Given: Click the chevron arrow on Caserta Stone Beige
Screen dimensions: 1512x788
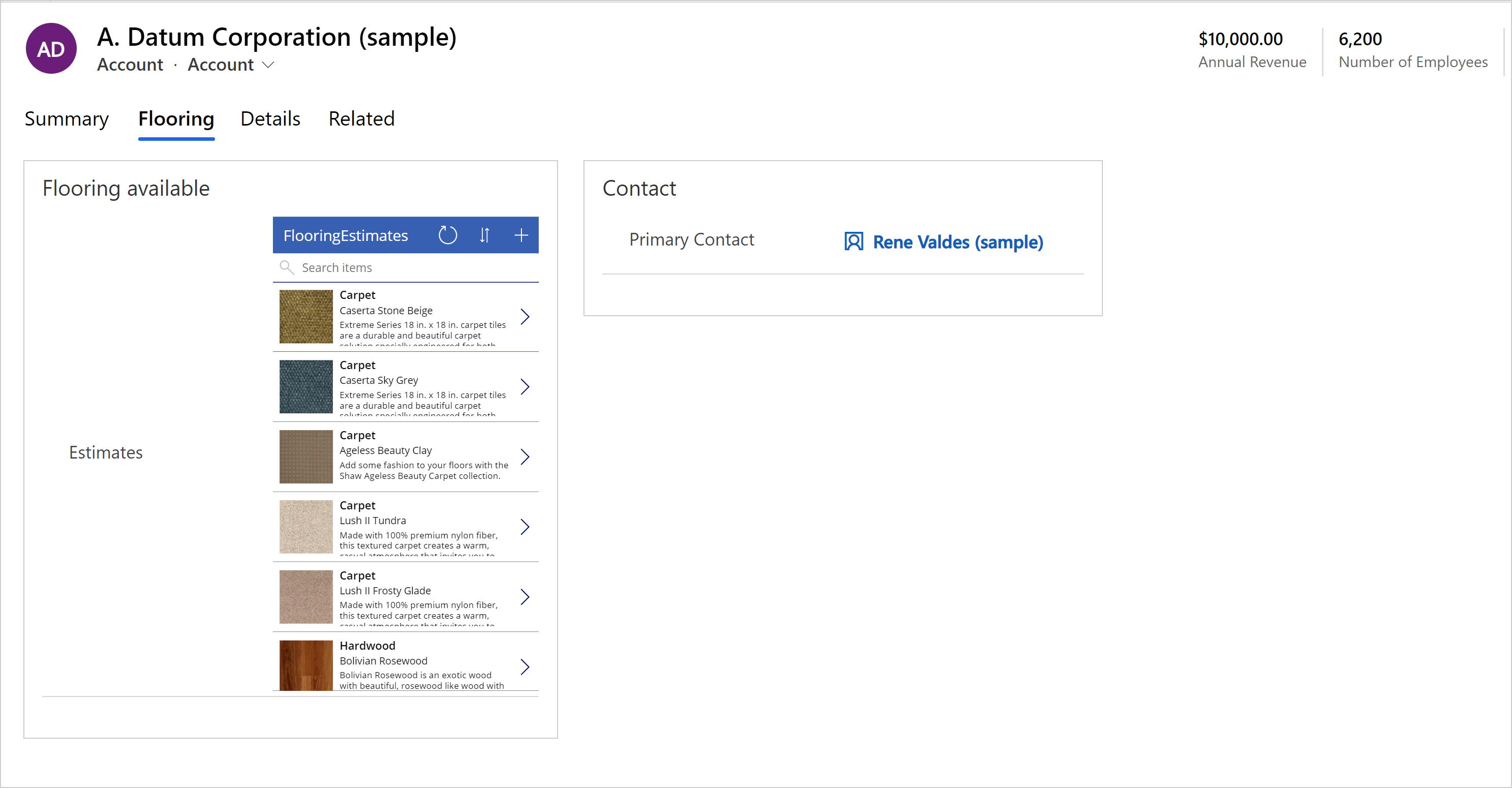Looking at the screenshot, I should pyautogui.click(x=527, y=317).
